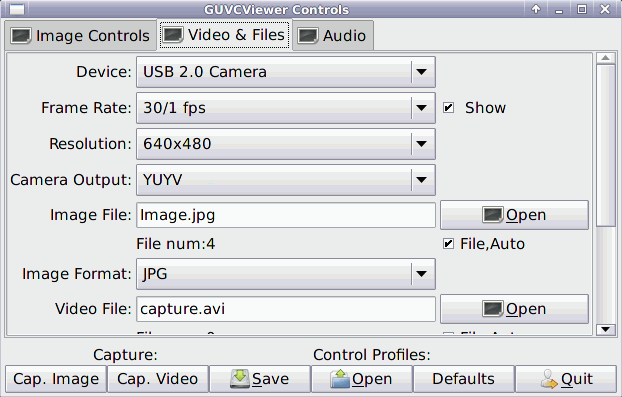The height and width of the screenshot is (397, 622).
Task: Click into the Video File text field
Action: (286, 309)
